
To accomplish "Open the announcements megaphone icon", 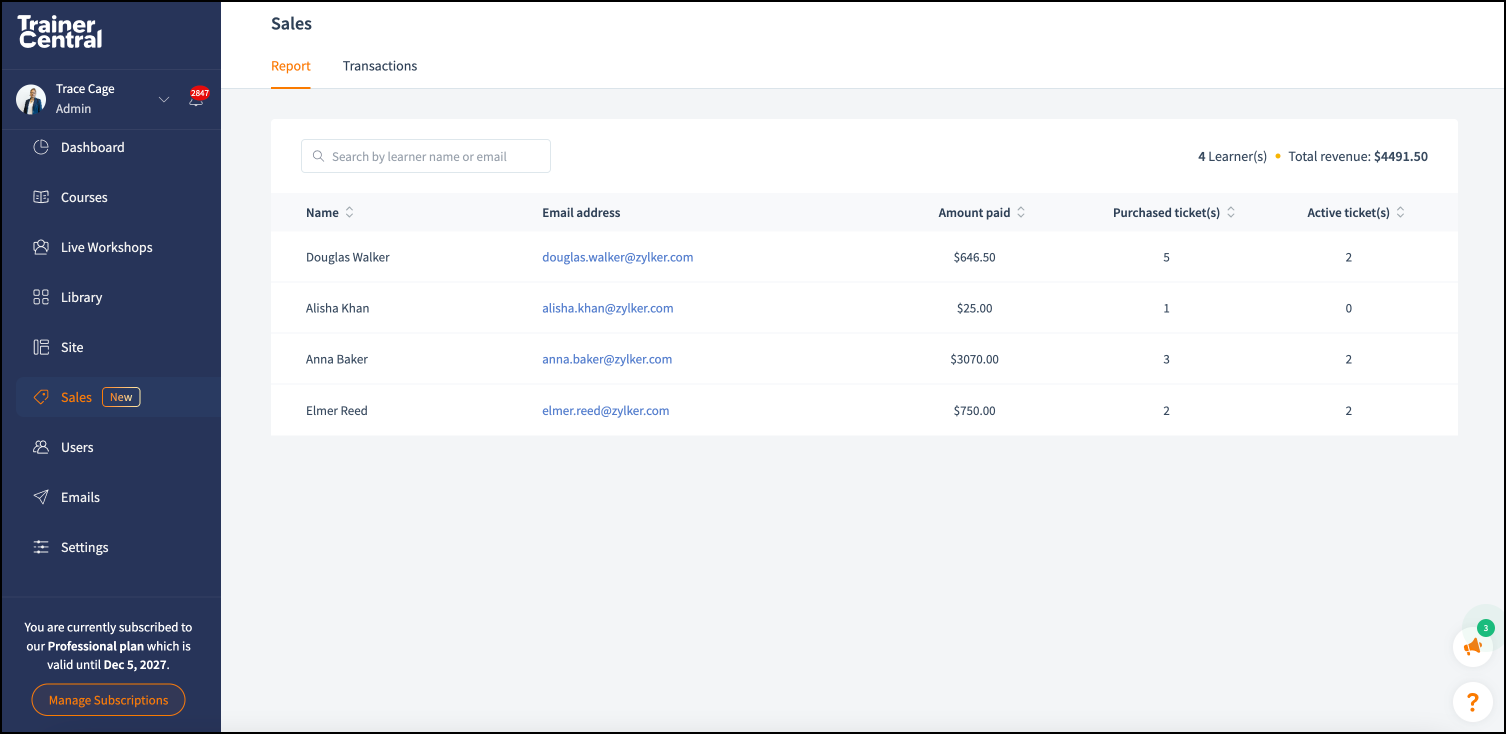I will pyautogui.click(x=1472, y=647).
